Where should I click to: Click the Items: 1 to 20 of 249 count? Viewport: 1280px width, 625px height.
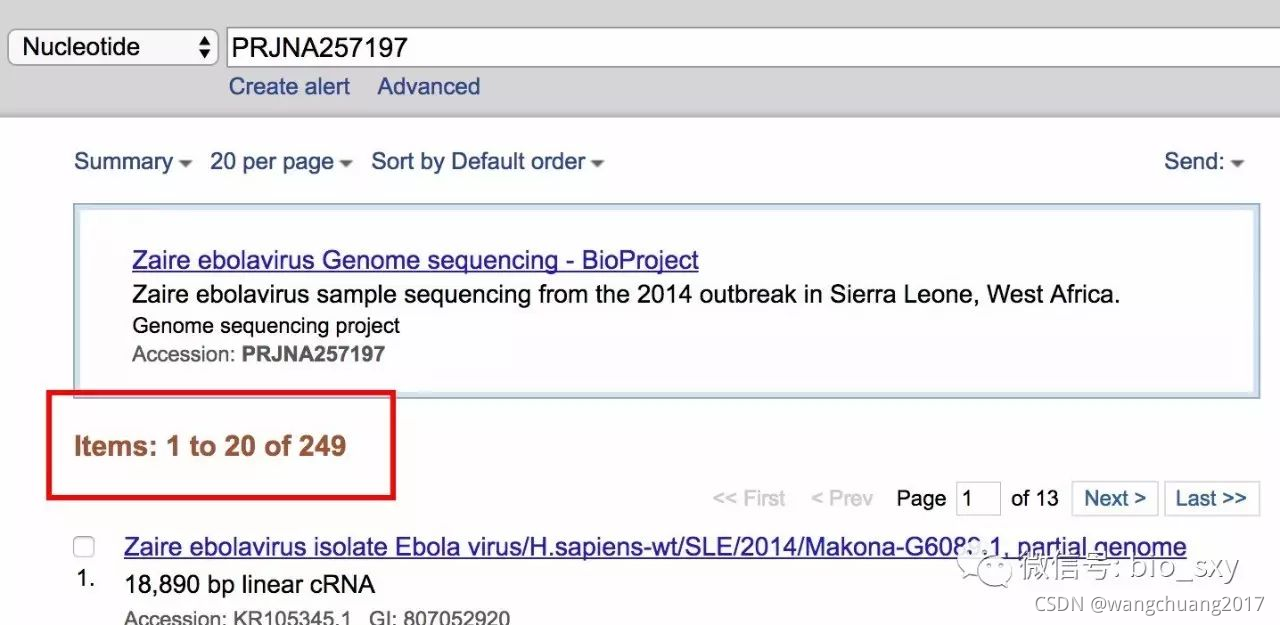pos(210,446)
